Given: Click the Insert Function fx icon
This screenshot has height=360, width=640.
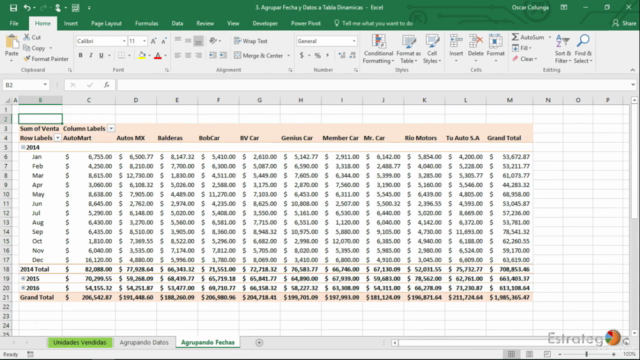Looking at the screenshot, I should 107,85.
